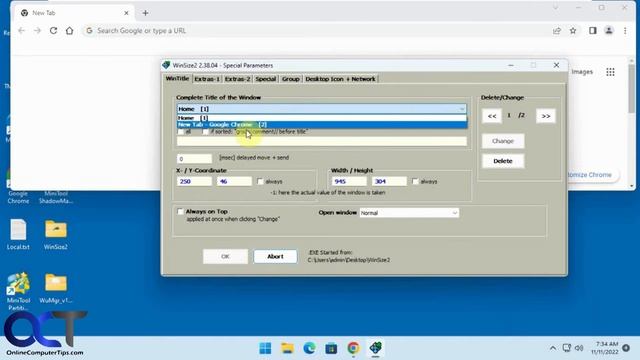640x360 pixels.
Task: Click X-coordinate field showing 250
Action: (x=194, y=181)
